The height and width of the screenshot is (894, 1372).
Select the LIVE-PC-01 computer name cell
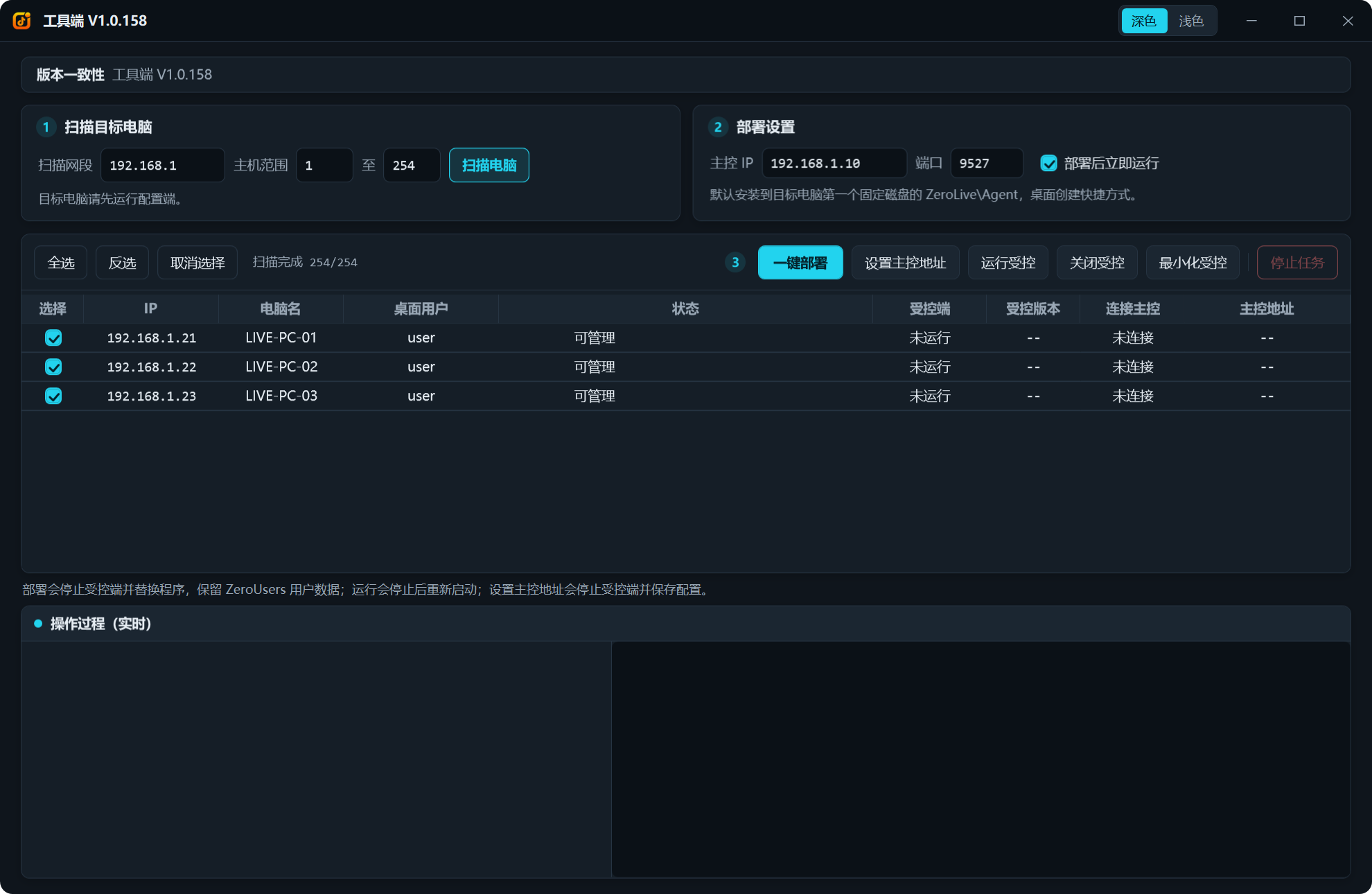(281, 338)
